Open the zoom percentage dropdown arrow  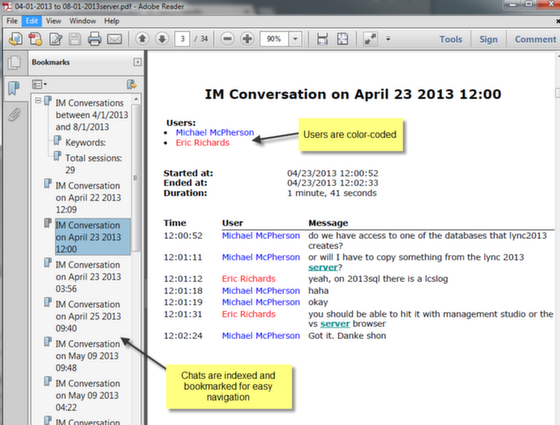295,39
